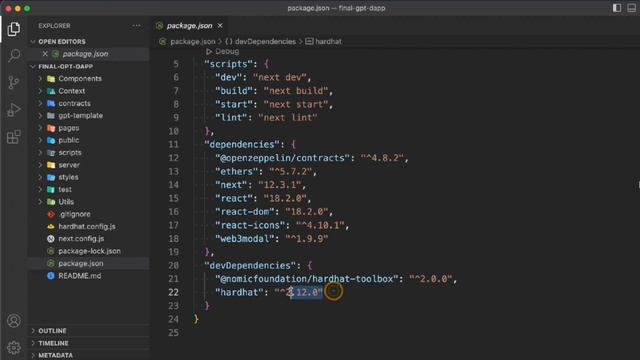Screen dimensions: 640x360
Task: Toggle primary sidebar layout icon
Action: [617, 8]
